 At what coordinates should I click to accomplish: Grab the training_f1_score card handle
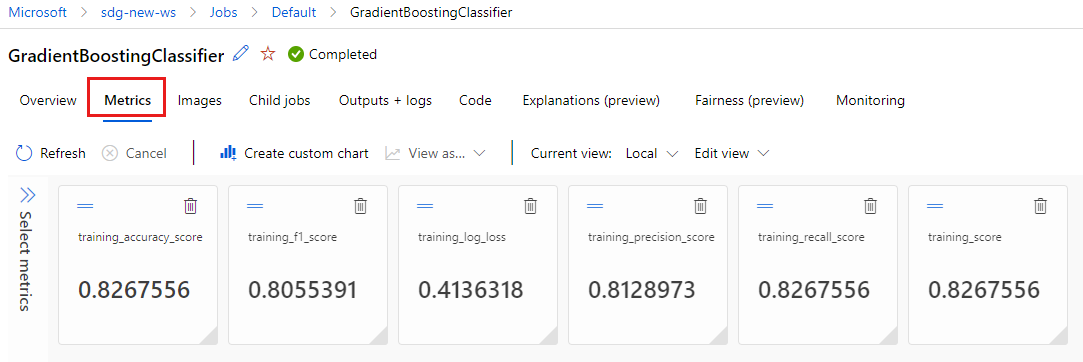click(255, 206)
